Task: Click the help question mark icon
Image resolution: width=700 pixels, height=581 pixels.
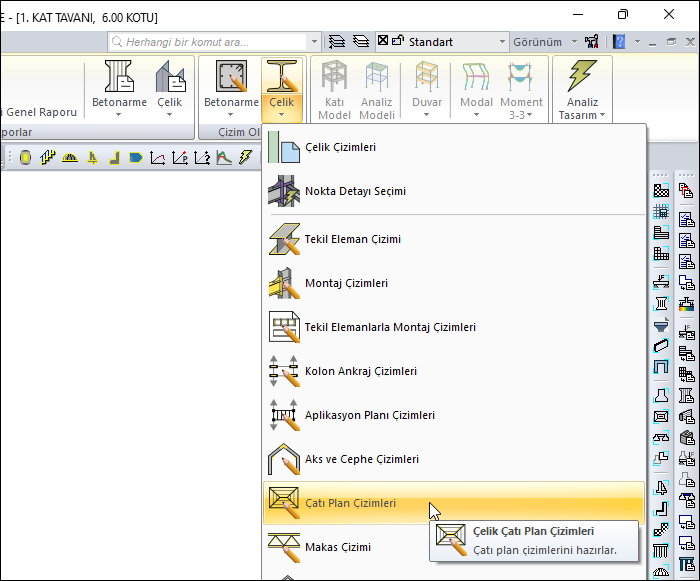Action: [619, 42]
